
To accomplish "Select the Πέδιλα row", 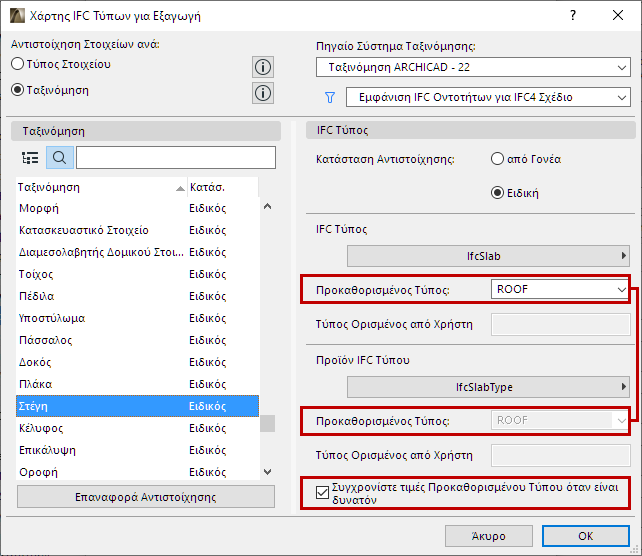I will coord(137,296).
